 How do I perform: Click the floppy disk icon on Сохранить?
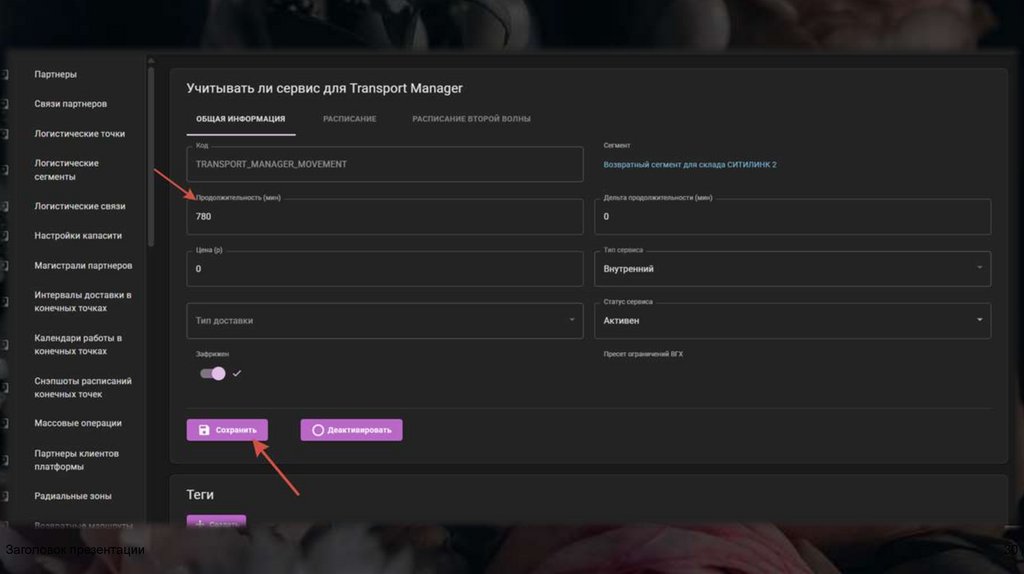click(x=204, y=430)
